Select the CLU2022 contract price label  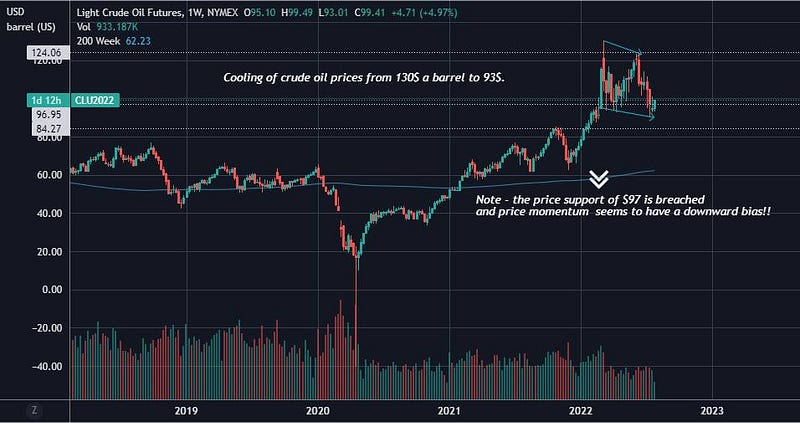point(96,101)
